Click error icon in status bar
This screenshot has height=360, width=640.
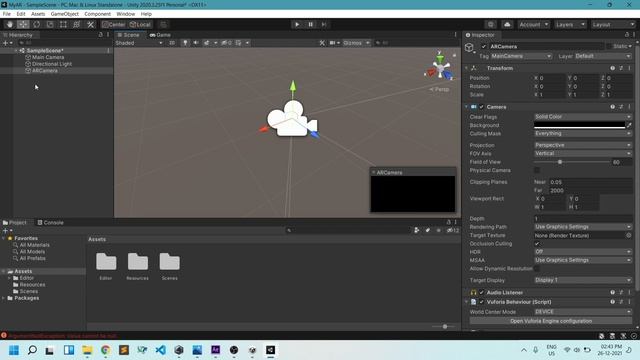coord(4,336)
